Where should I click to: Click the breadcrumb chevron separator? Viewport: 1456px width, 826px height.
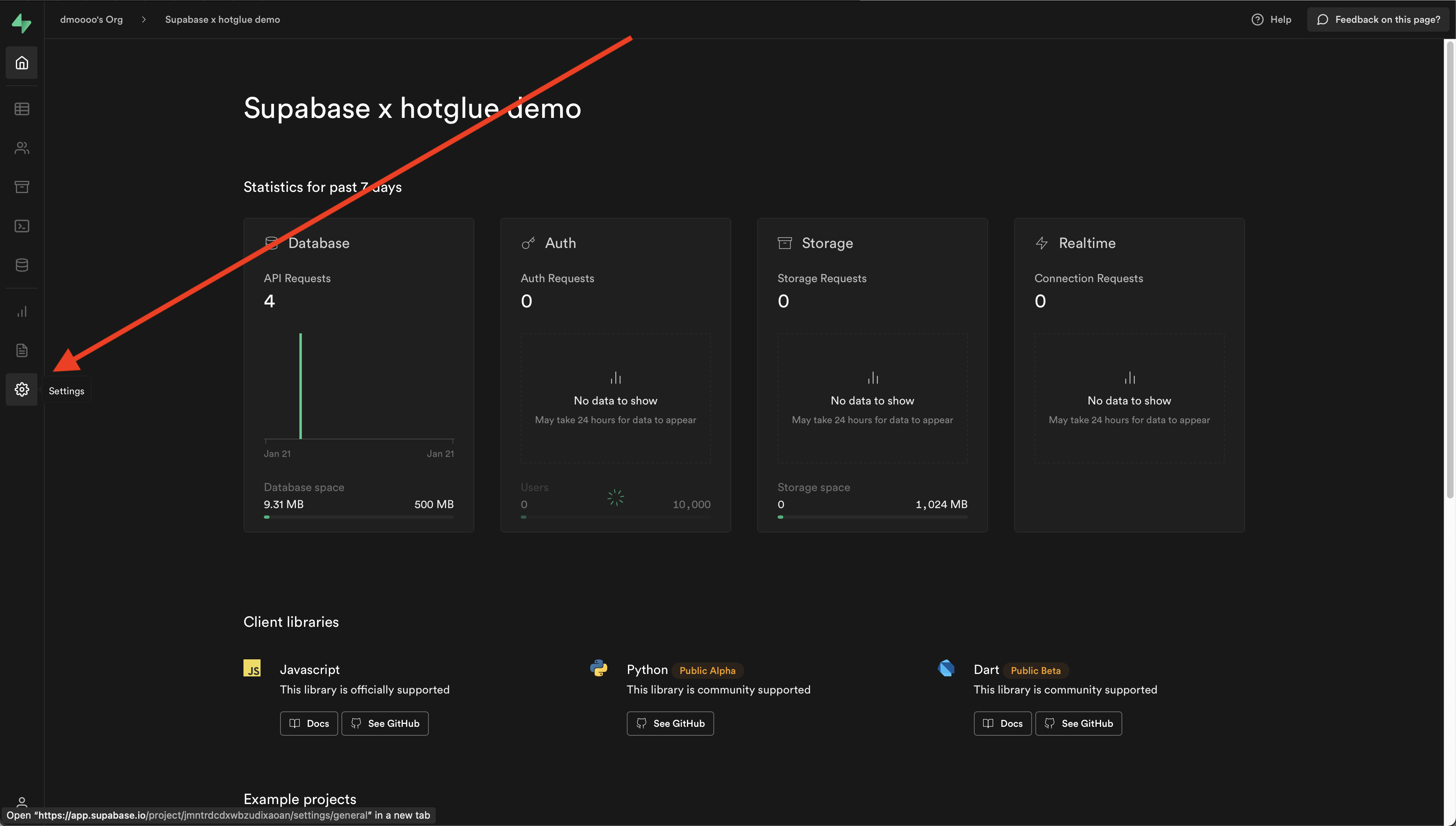(143, 19)
